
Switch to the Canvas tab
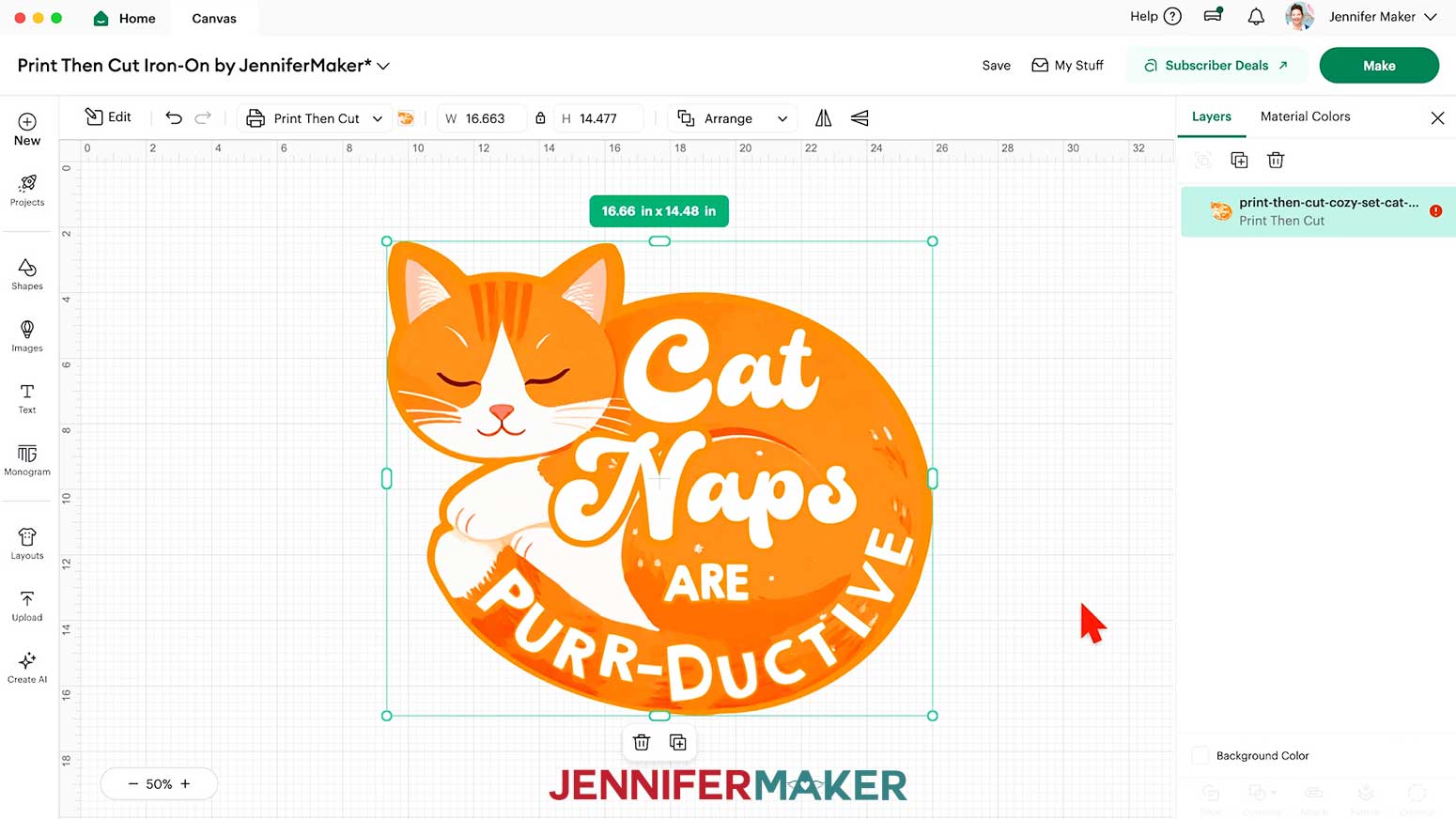pyautogui.click(x=214, y=18)
